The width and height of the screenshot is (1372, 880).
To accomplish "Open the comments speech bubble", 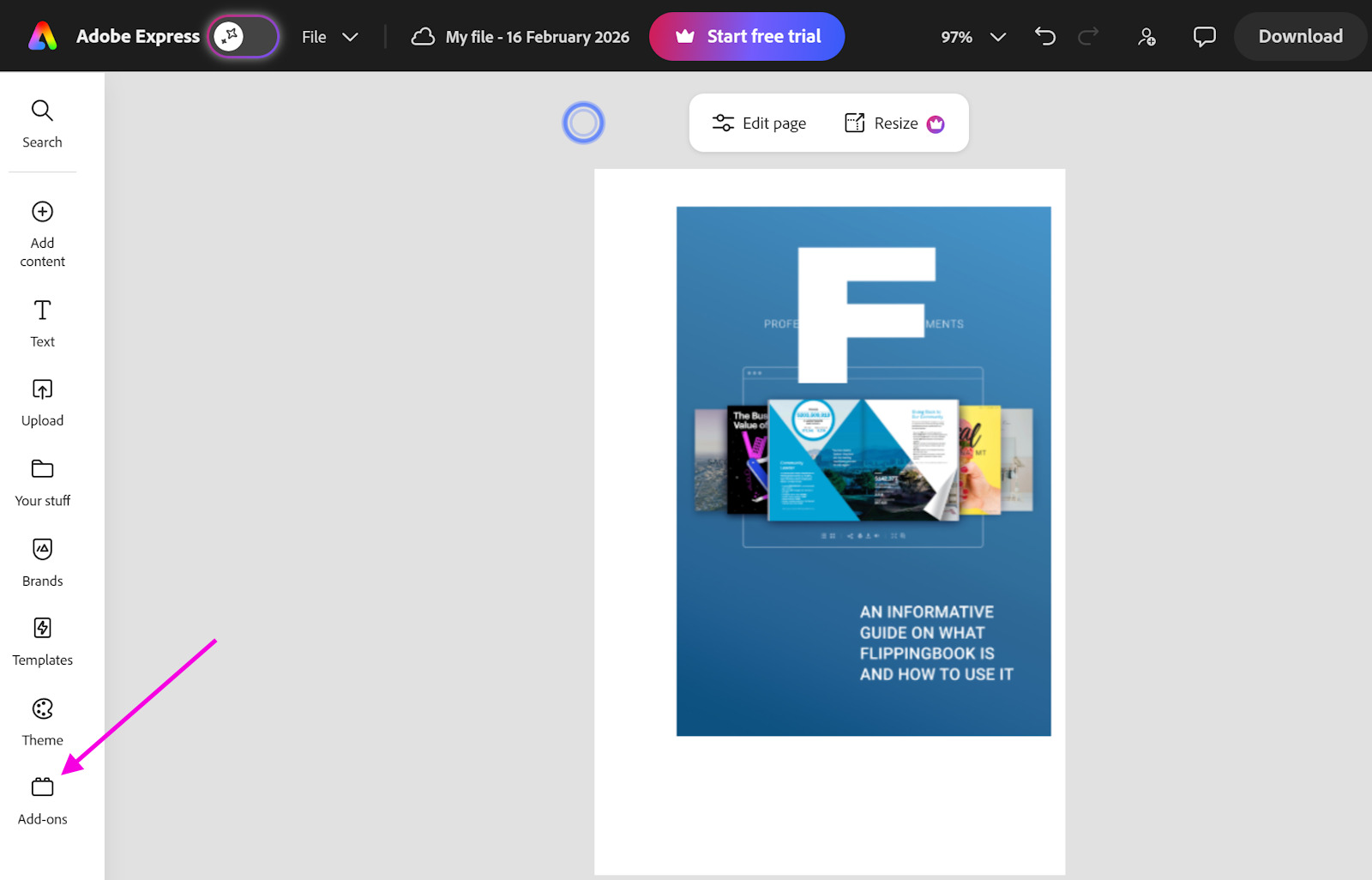I will [1204, 36].
